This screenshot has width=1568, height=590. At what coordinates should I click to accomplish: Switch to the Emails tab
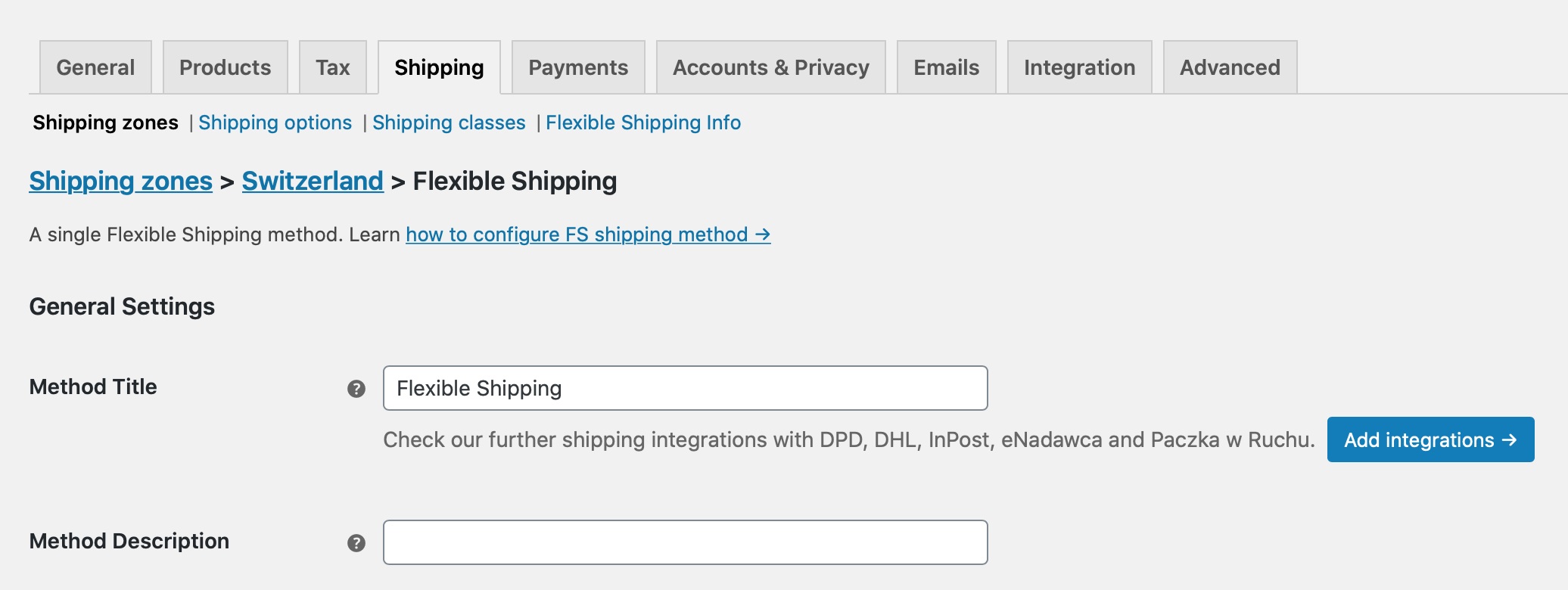(946, 67)
